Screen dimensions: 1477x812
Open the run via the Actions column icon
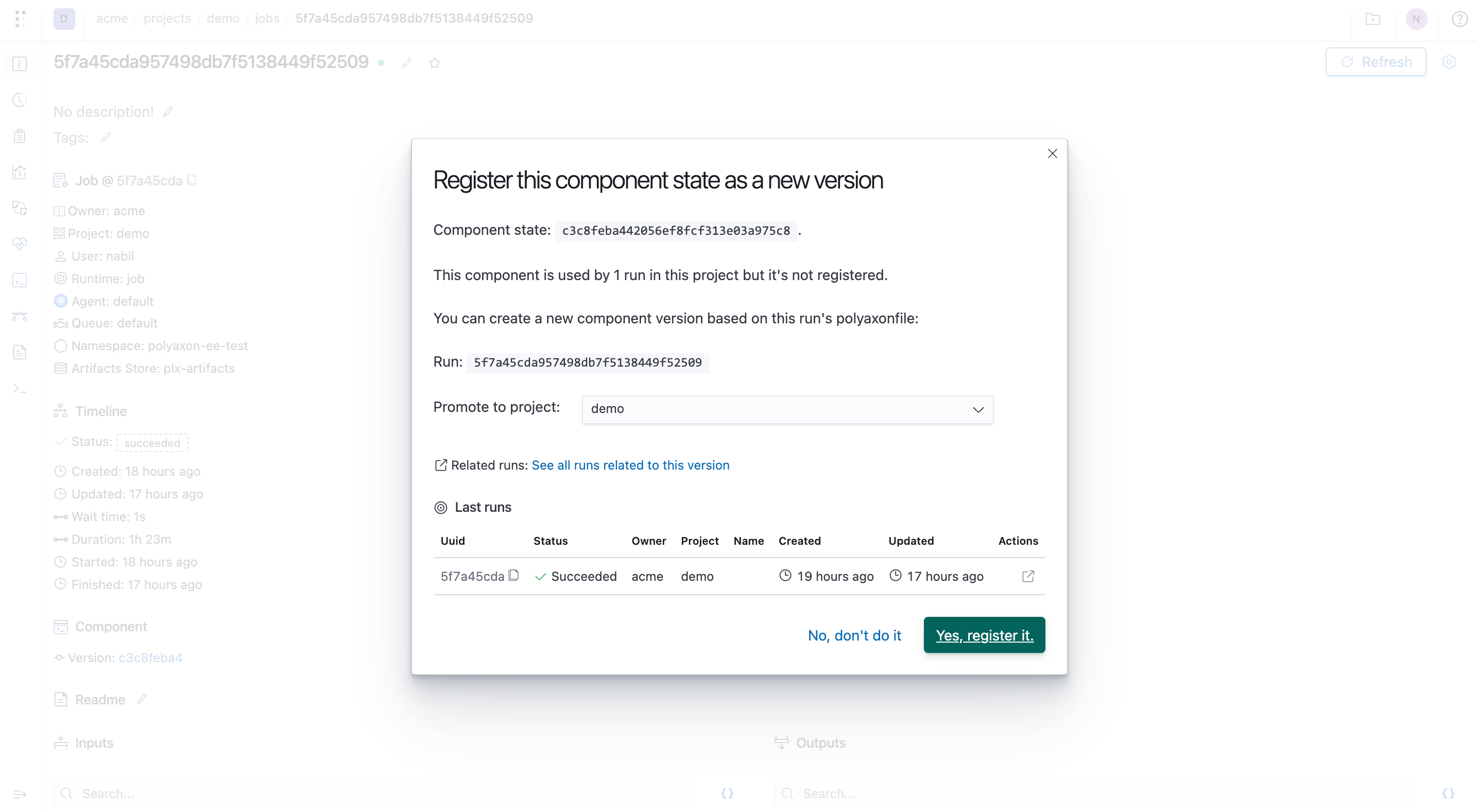pyautogui.click(x=1028, y=576)
